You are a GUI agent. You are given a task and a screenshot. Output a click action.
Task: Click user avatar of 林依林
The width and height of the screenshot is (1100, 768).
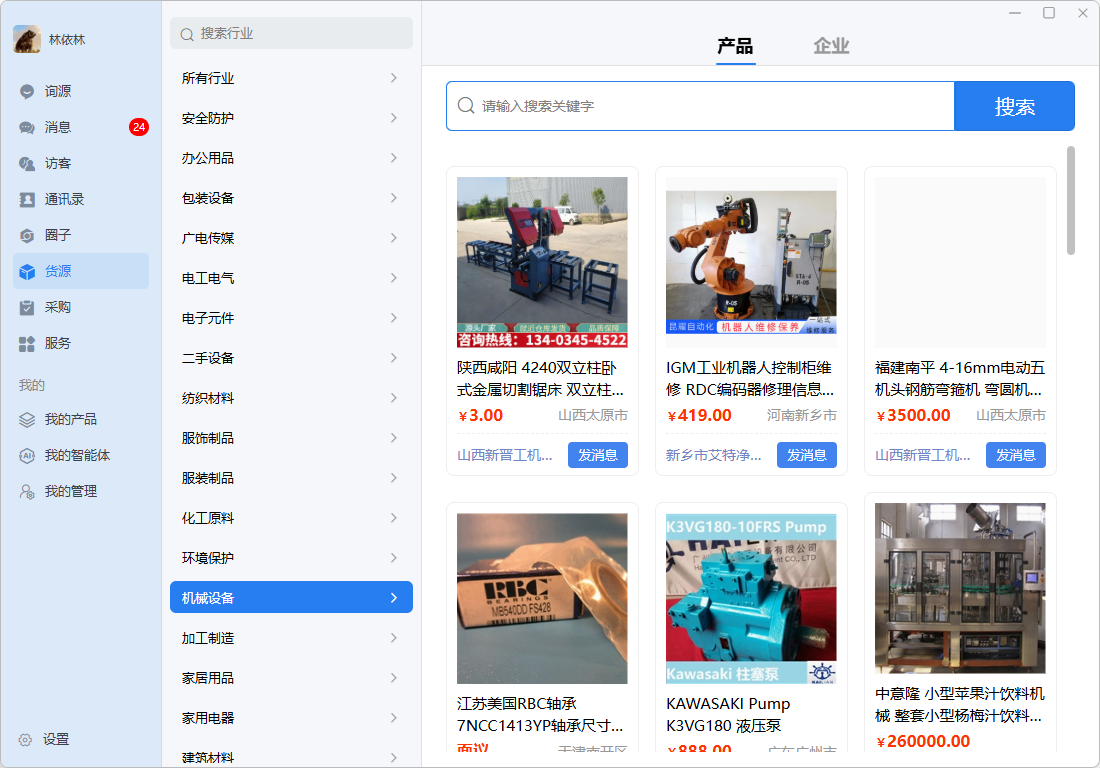click(27, 39)
